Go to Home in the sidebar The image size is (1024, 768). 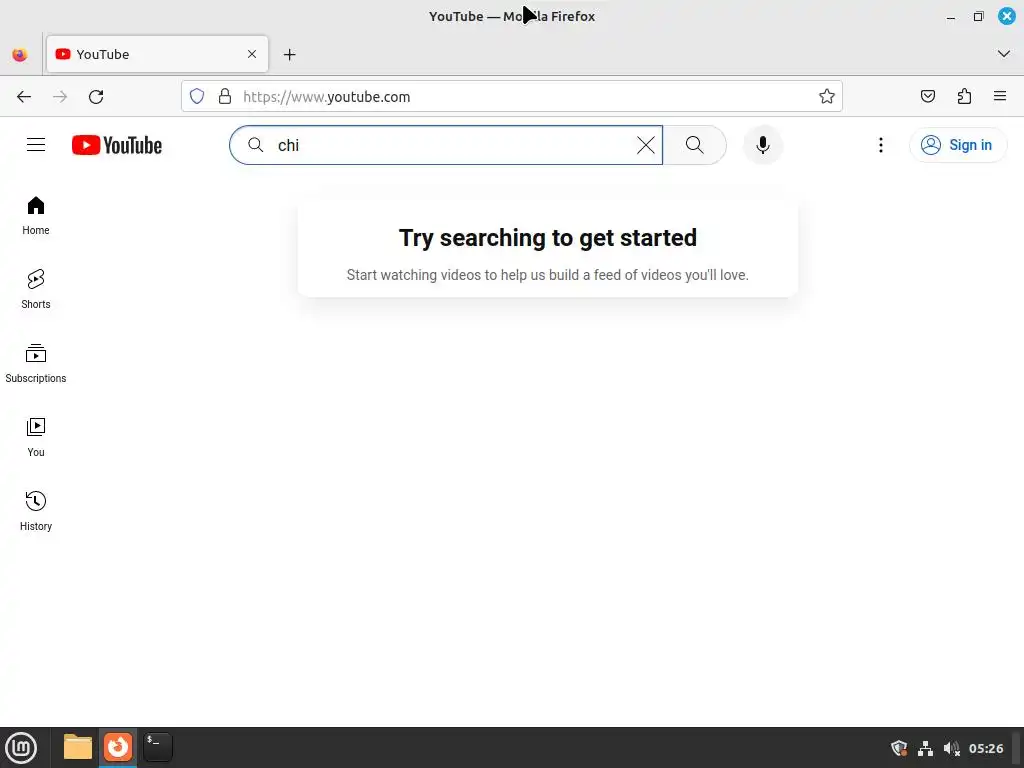click(36, 216)
